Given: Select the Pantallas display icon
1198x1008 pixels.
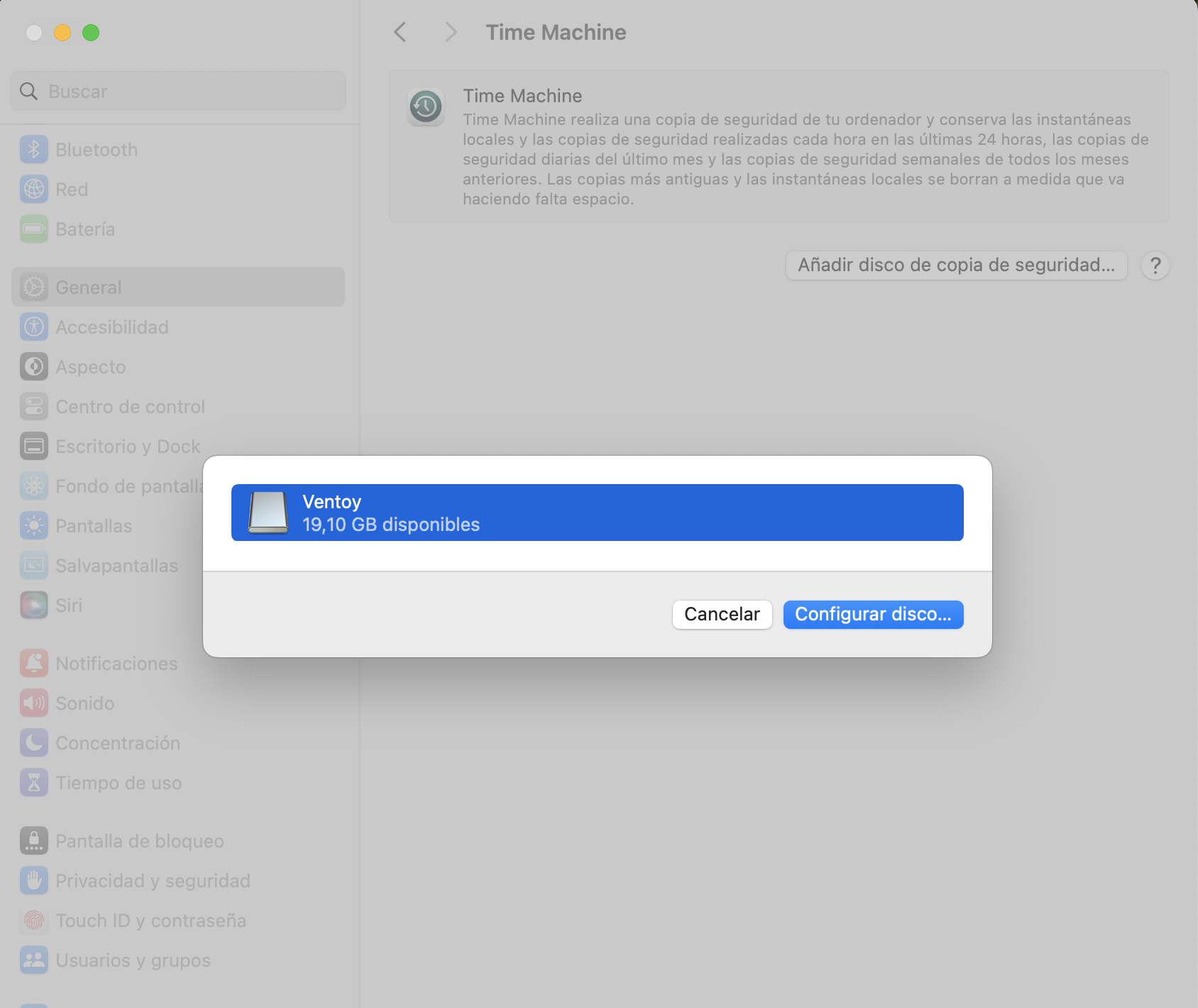Looking at the screenshot, I should tap(34, 526).
